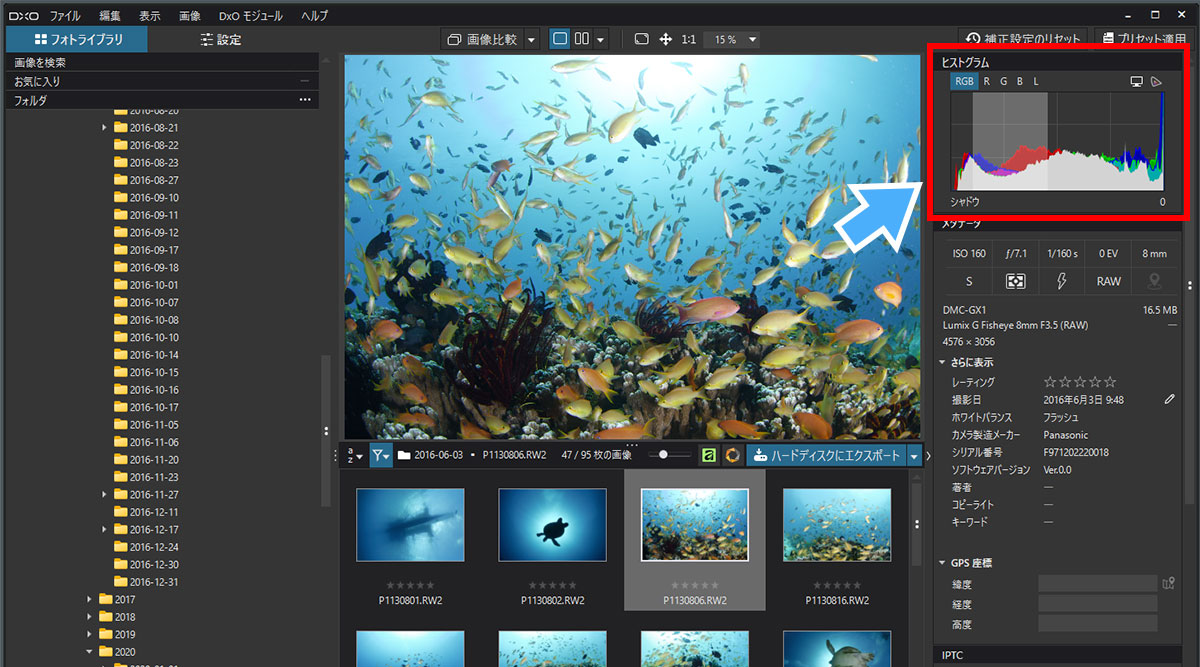
Task: Open the image filter funnel dropdown
Action: [381, 455]
